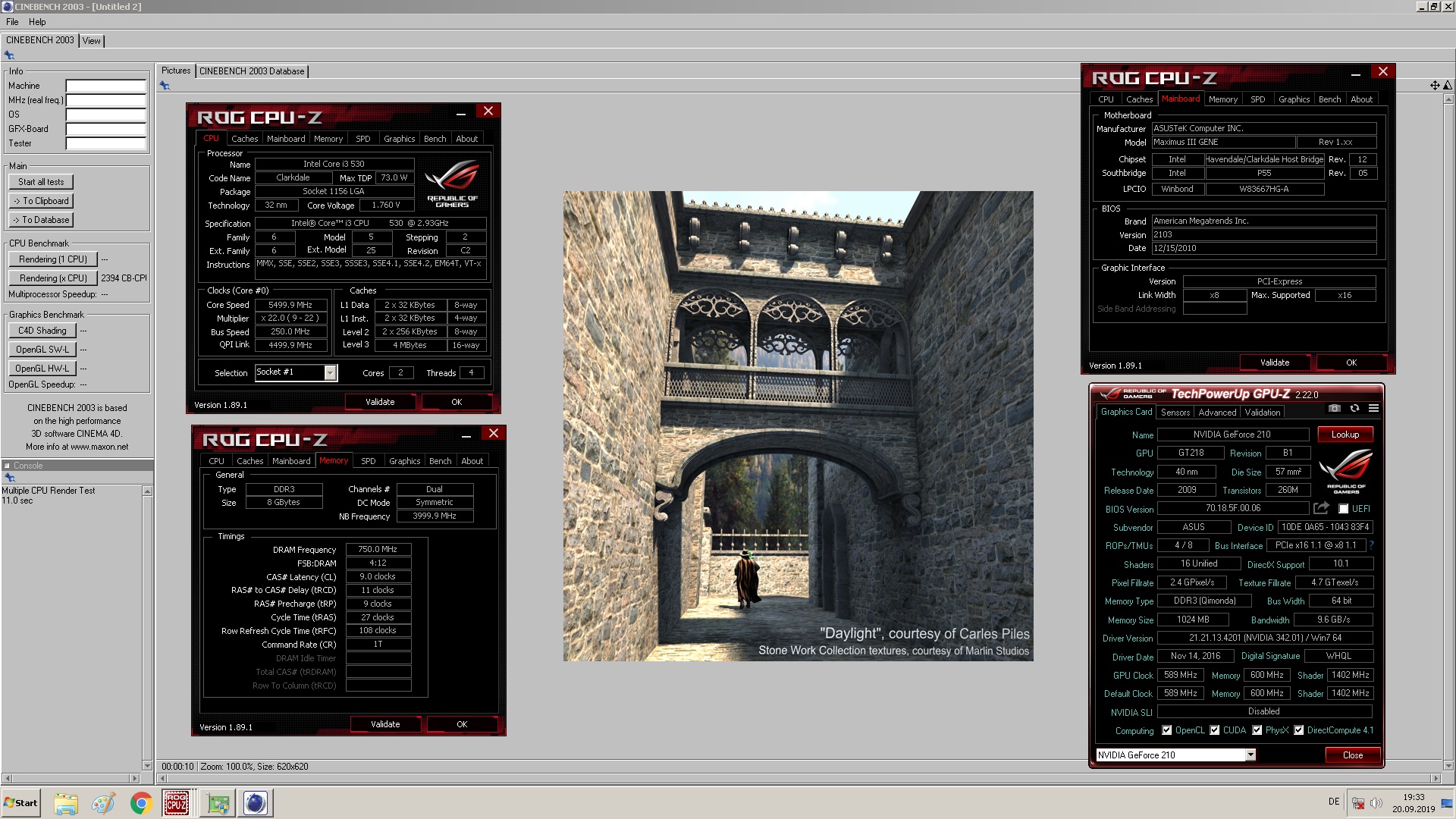This screenshot has width=1456, height=819.
Task: Open the Help menu
Action: point(37,22)
